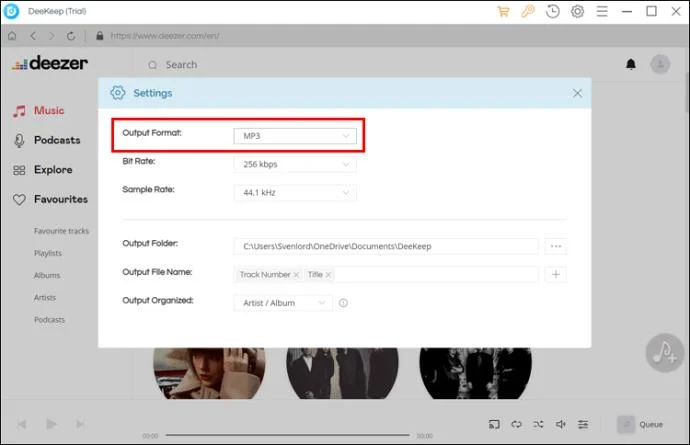Go forward with the right arrow

52,36
